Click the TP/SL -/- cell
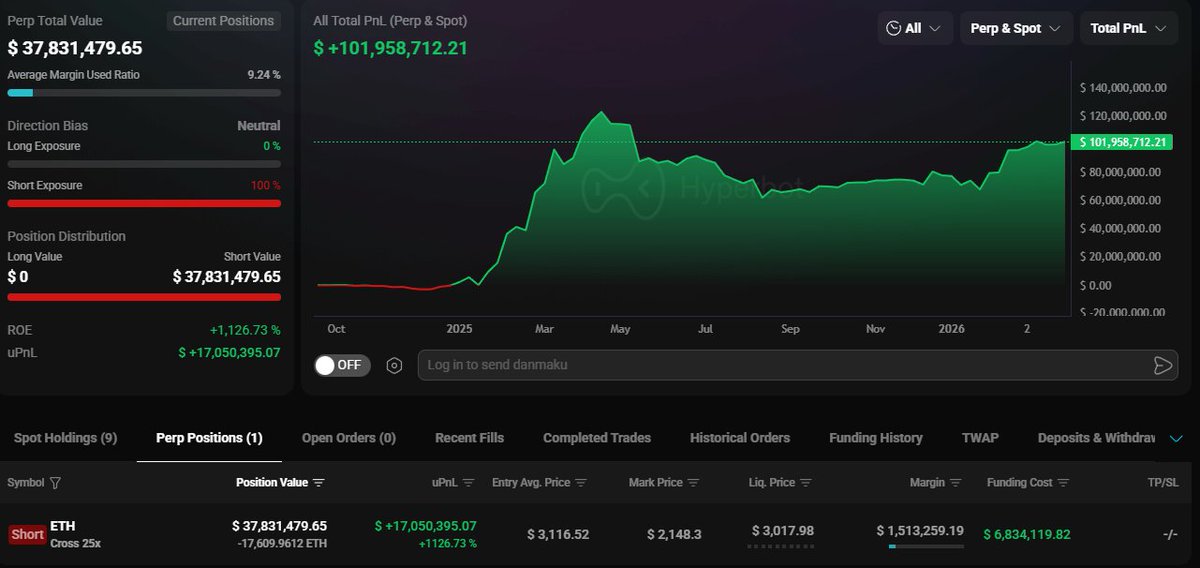Viewport: 1200px width, 568px height. pyautogui.click(x=1170, y=535)
